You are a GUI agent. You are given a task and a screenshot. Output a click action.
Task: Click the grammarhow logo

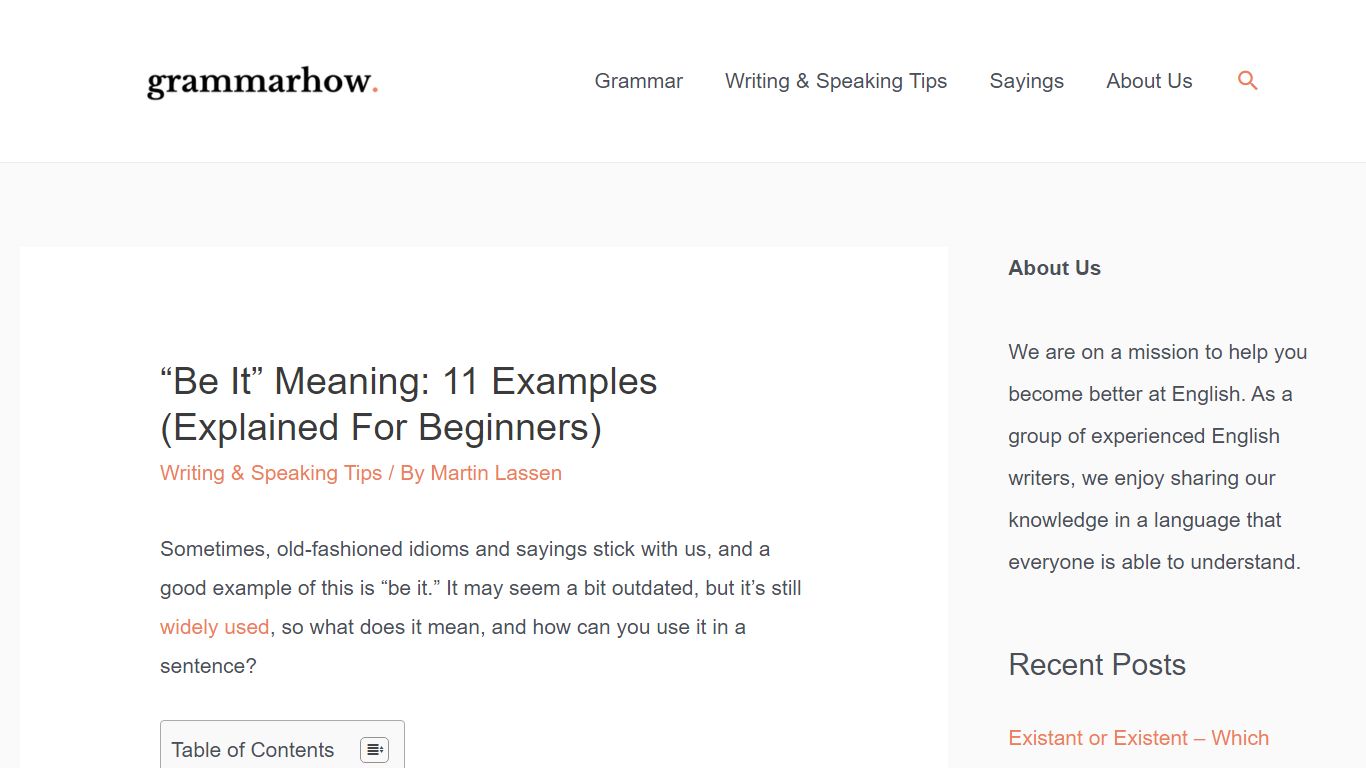(x=262, y=82)
